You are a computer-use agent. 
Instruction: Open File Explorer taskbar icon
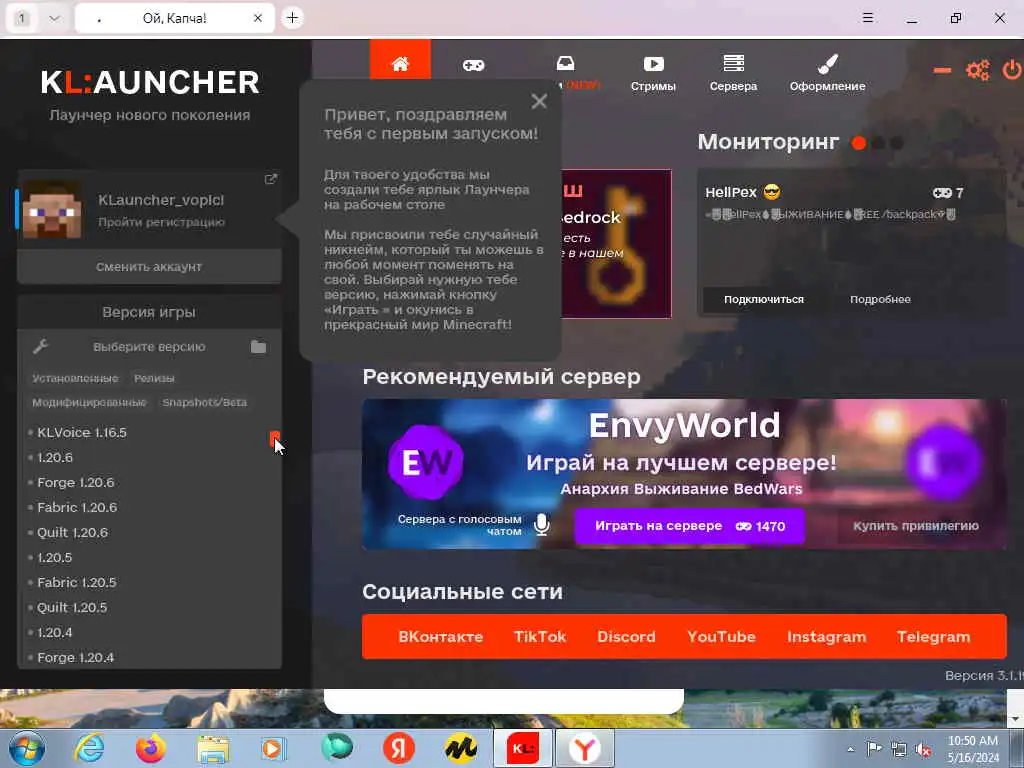(213, 749)
